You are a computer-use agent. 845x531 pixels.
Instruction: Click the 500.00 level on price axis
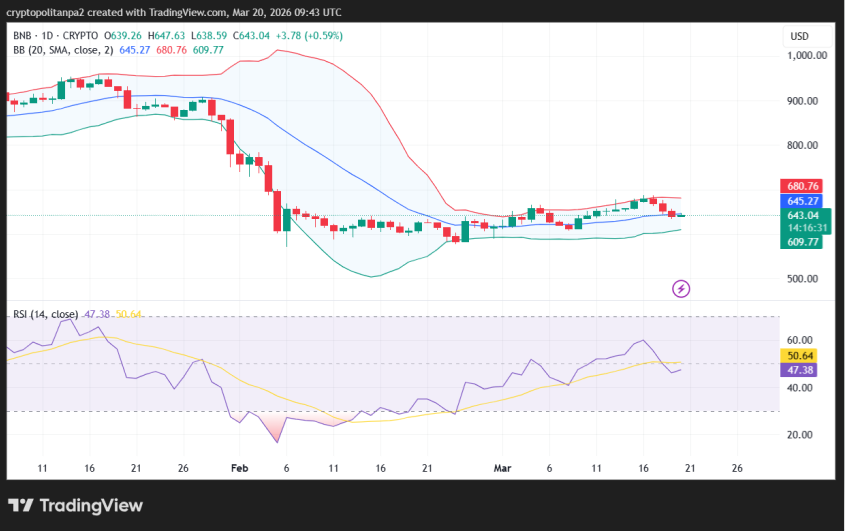coord(806,279)
